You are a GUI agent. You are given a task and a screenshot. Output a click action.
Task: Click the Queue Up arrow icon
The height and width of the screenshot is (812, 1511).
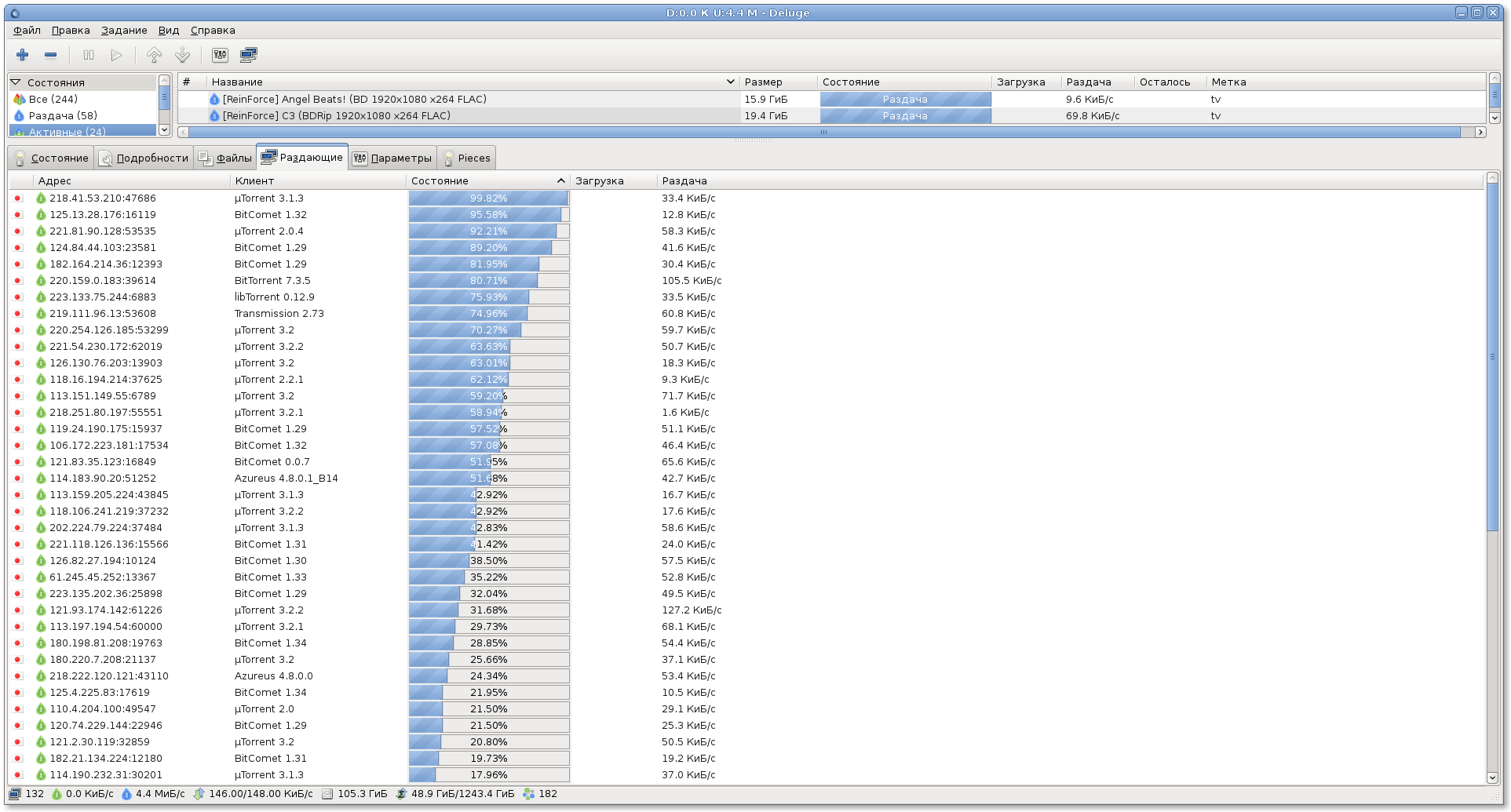click(154, 55)
